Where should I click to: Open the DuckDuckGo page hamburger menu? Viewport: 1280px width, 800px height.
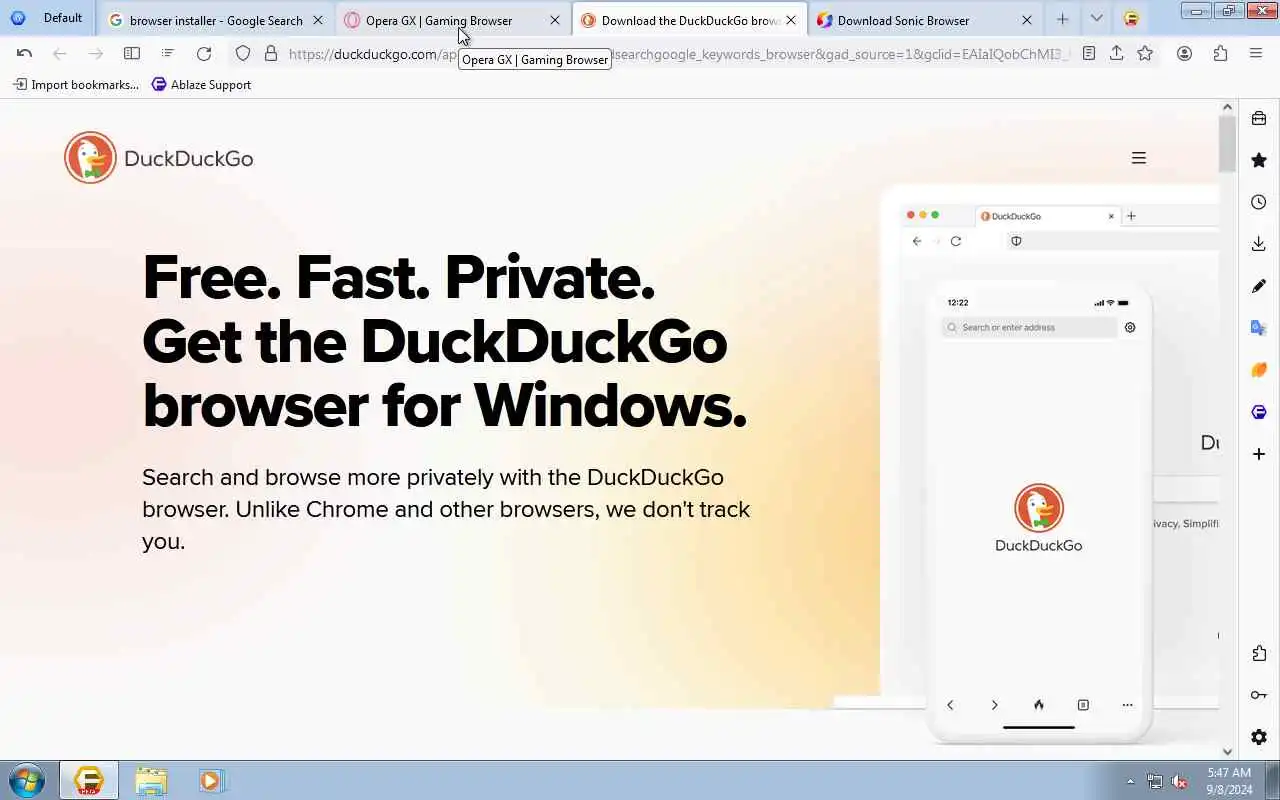1138,158
